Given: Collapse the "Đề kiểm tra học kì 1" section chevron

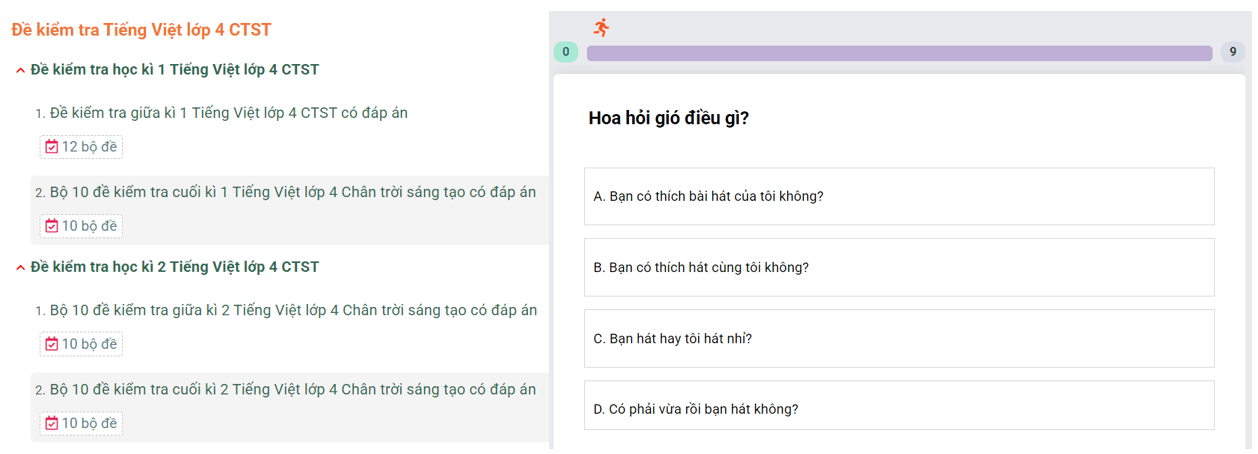Looking at the screenshot, I should [20, 70].
